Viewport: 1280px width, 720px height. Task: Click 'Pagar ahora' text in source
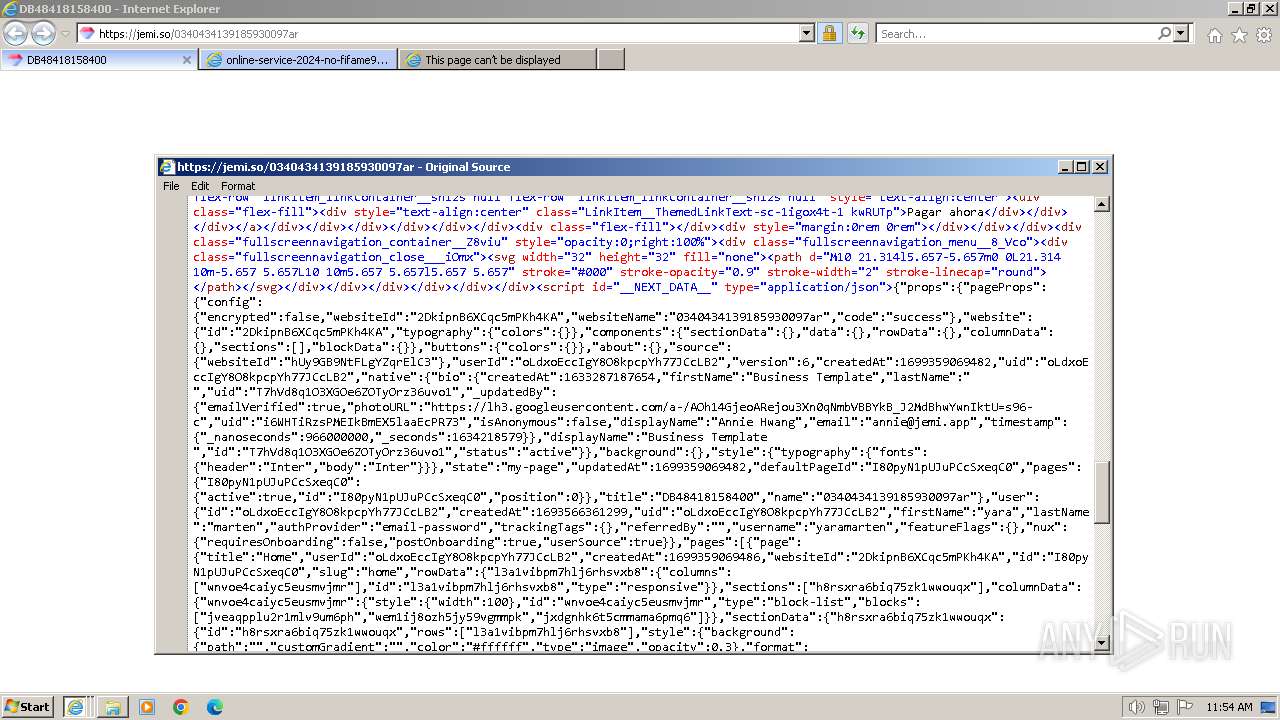tap(948, 212)
